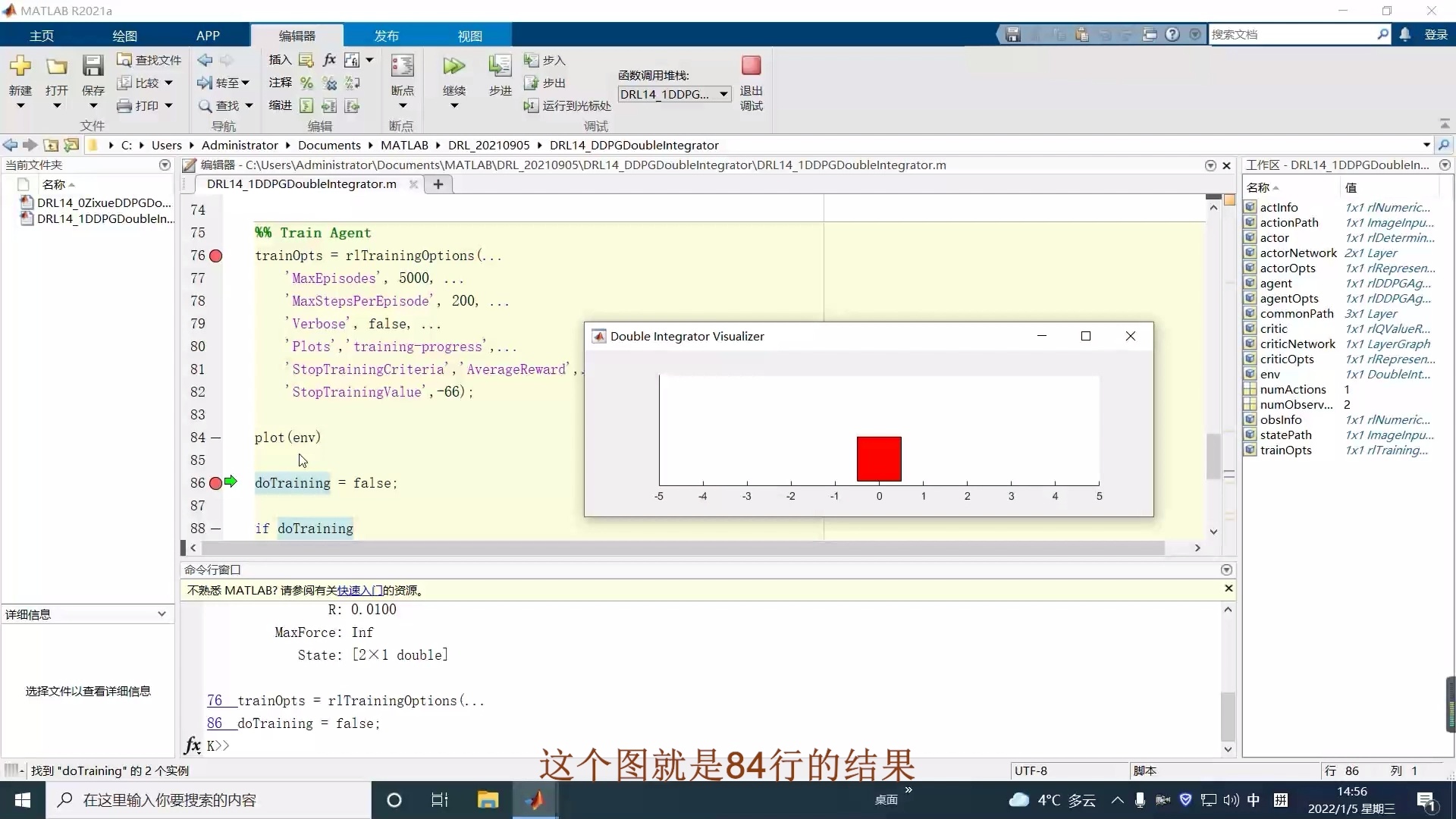Image resolution: width=1456 pixels, height=819 pixels.
Task: Expand the details panel chevron
Action: pyautogui.click(x=162, y=614)
